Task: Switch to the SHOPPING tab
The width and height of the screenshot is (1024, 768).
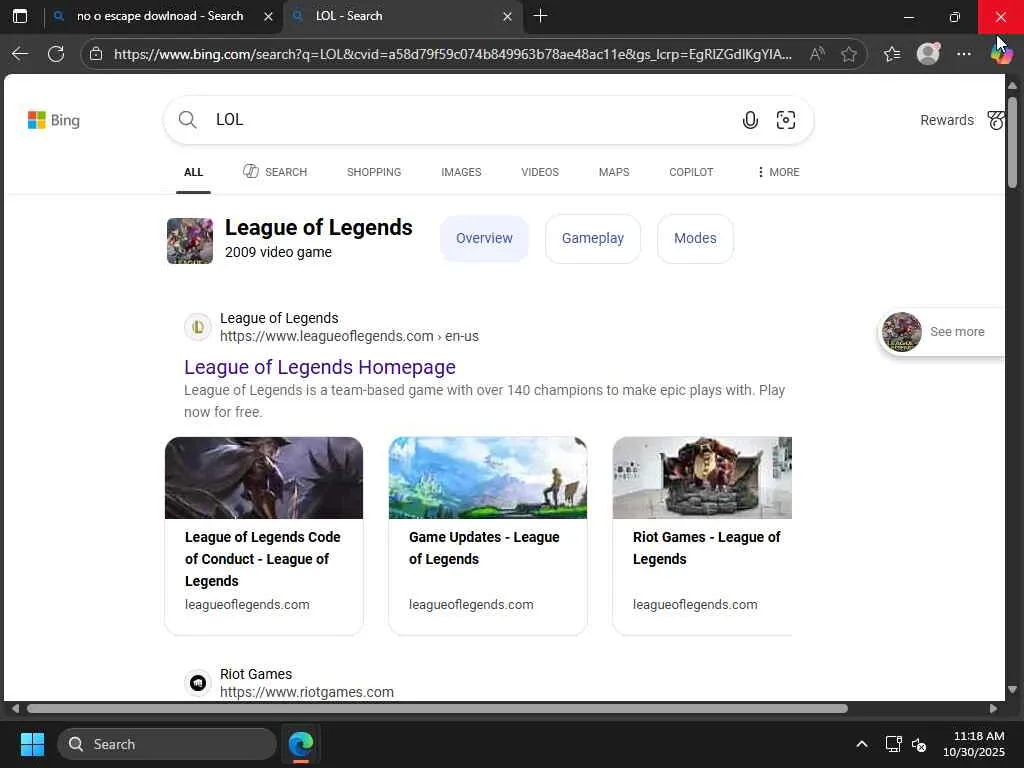Action: point(374,172)
